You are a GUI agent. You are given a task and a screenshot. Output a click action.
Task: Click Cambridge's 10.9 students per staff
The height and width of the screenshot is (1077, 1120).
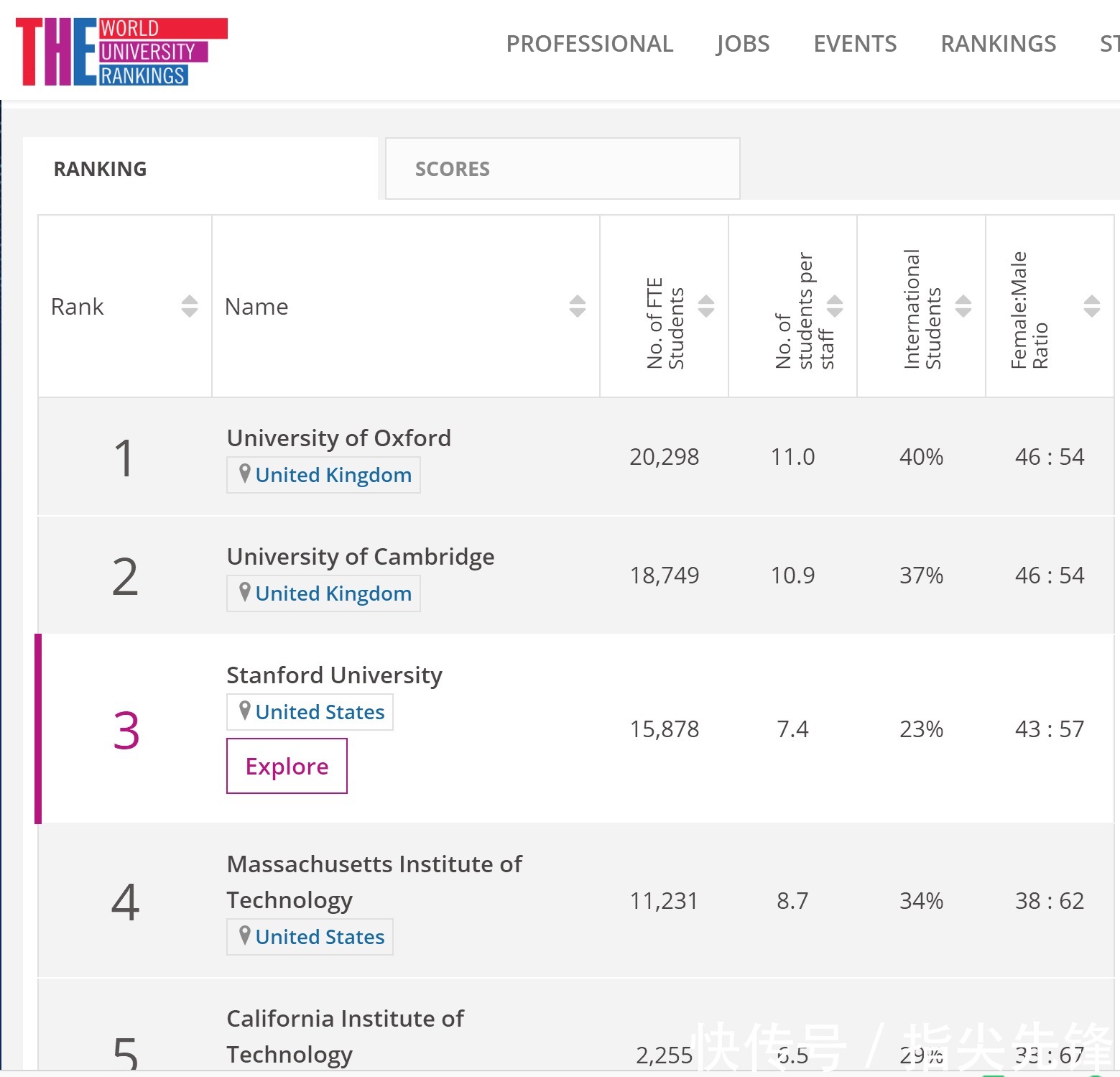pyautogui.click(x=793, y=576)
